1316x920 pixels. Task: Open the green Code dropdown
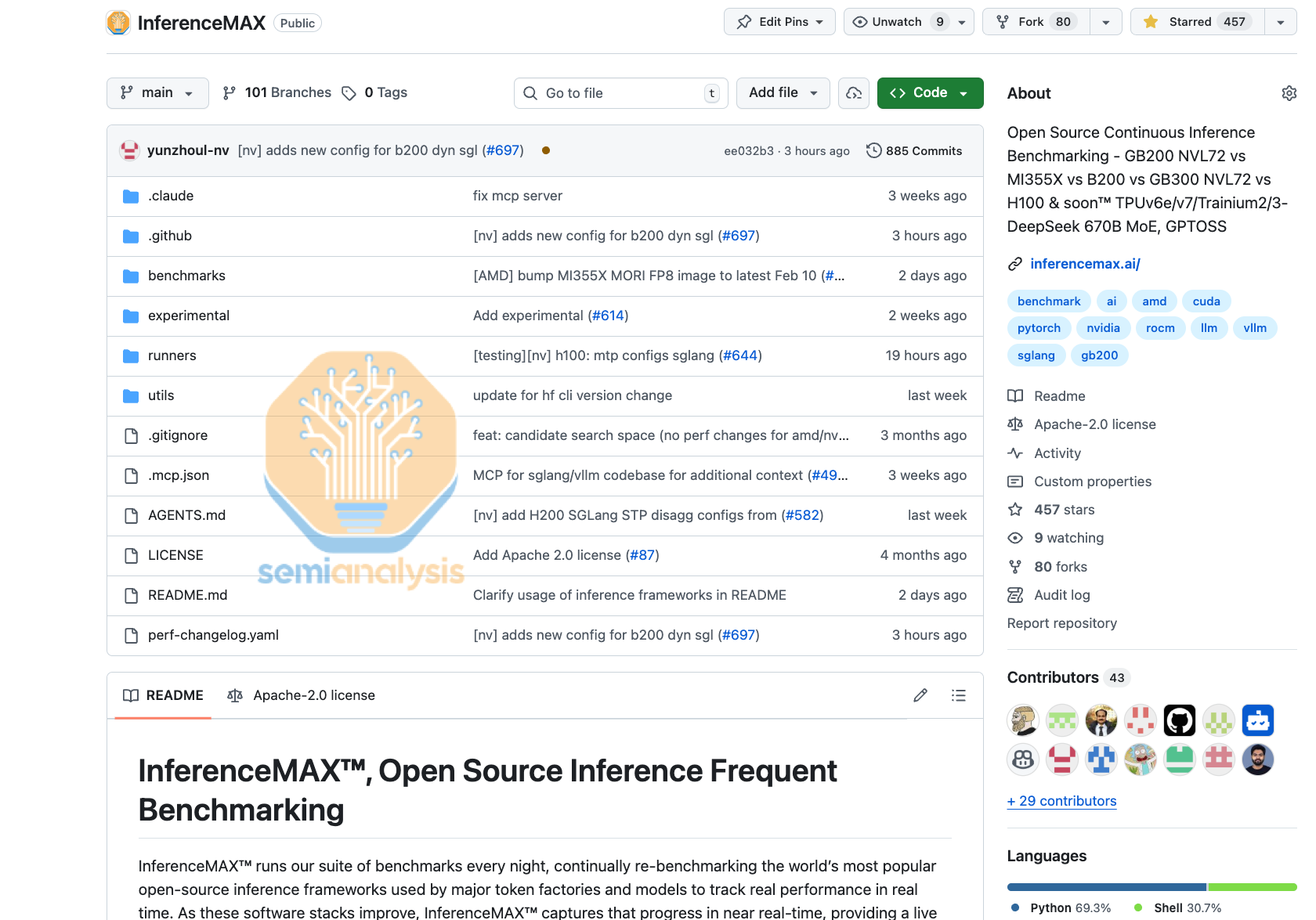tap(930, 93)
